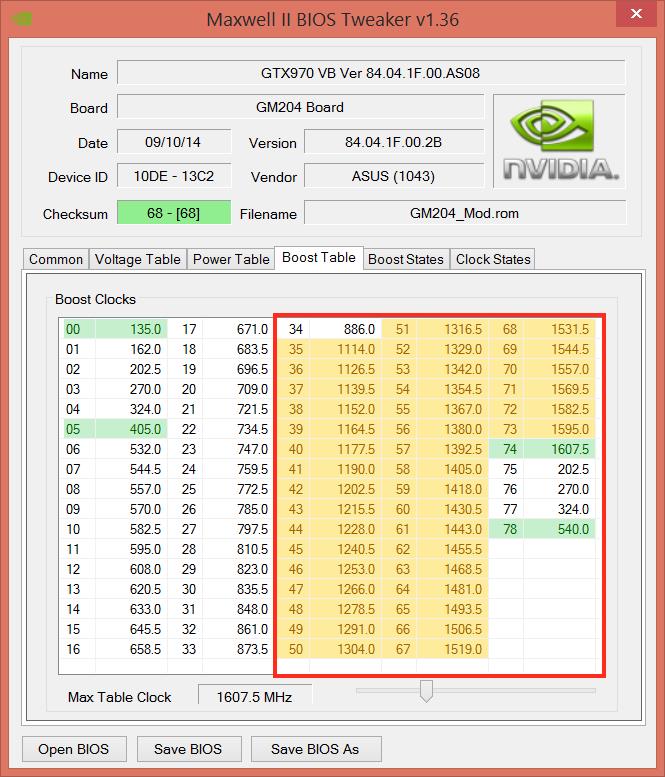Click the Open BIOS button

pyautogui.click(x=74, y=749)
